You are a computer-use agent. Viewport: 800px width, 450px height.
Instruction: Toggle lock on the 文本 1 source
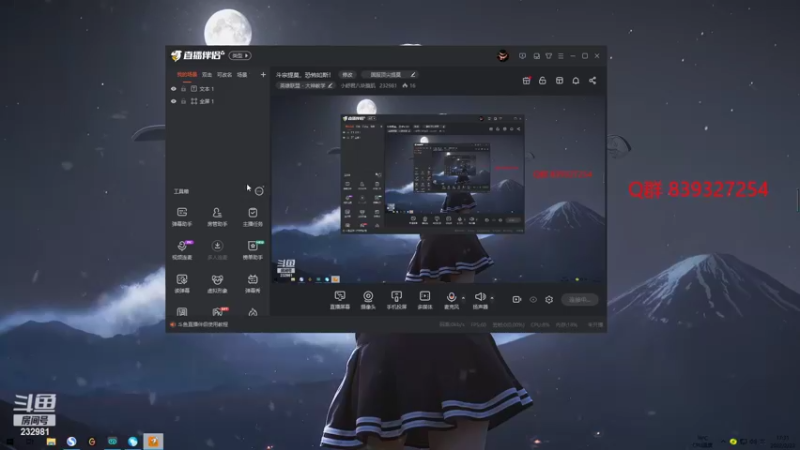coord(184,89)
